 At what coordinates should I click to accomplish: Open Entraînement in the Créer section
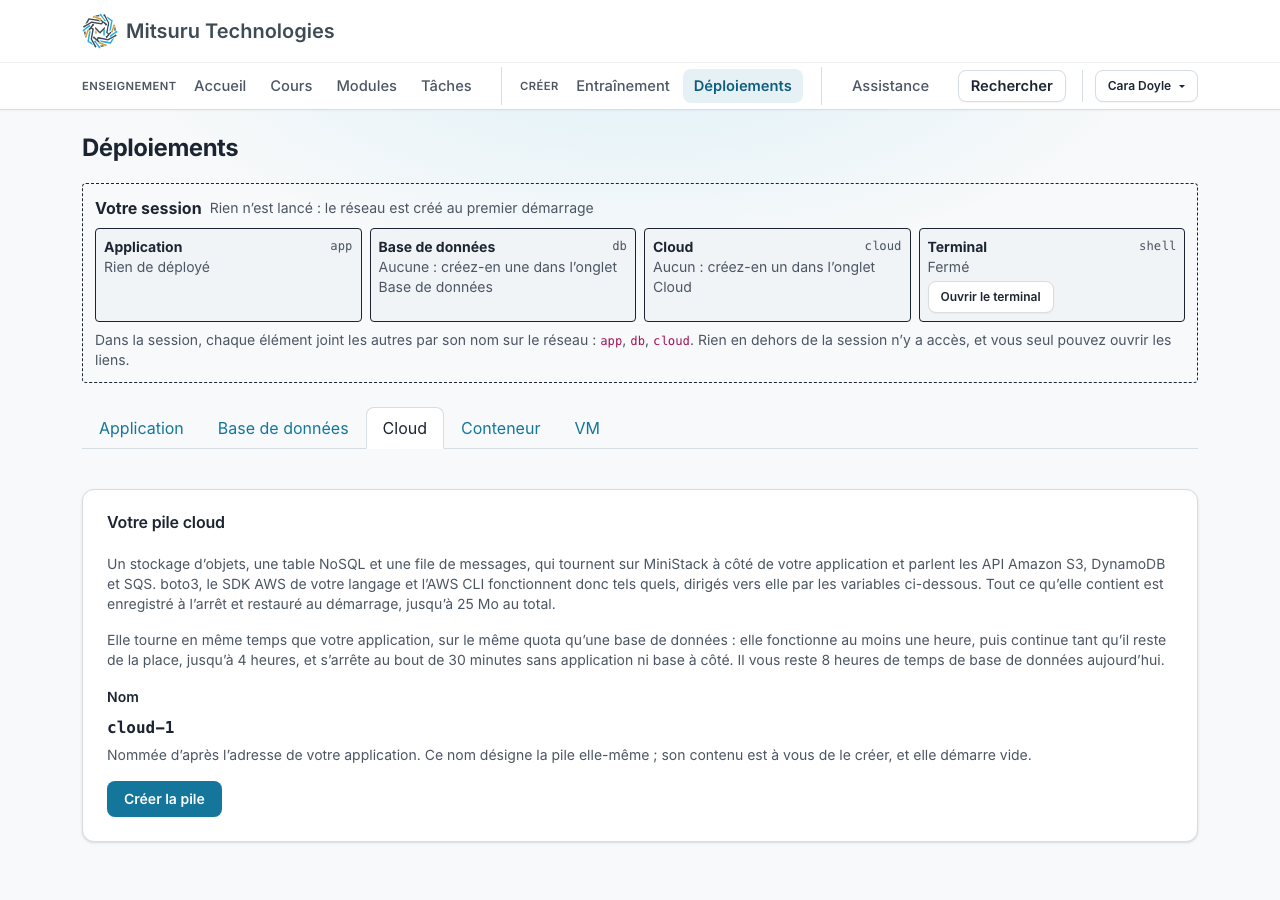click(x=623, y=86)
